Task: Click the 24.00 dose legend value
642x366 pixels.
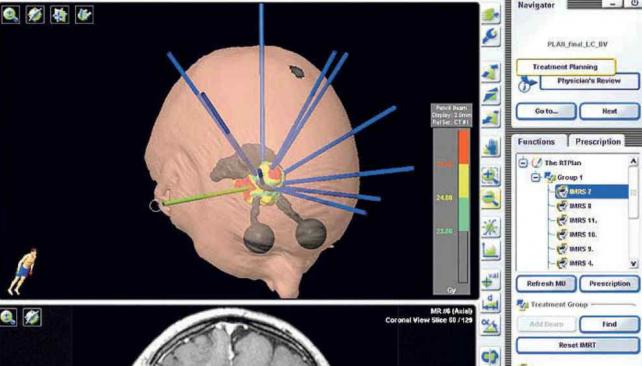Action: (x=444, y=198)
